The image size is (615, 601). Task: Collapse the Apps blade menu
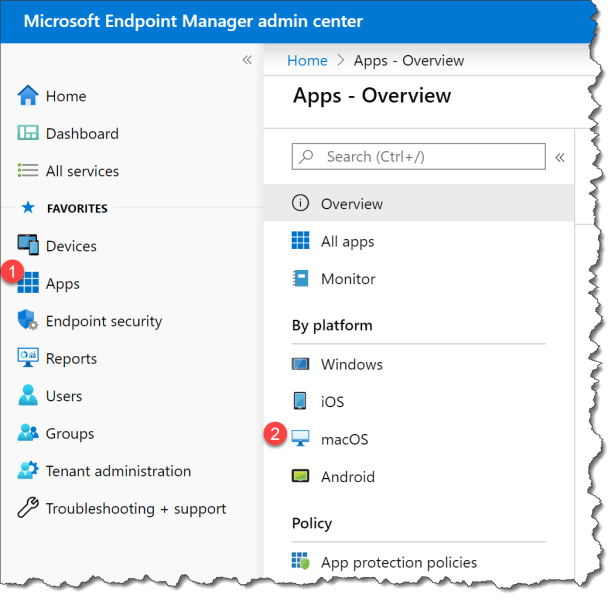(x=560, y=158)
